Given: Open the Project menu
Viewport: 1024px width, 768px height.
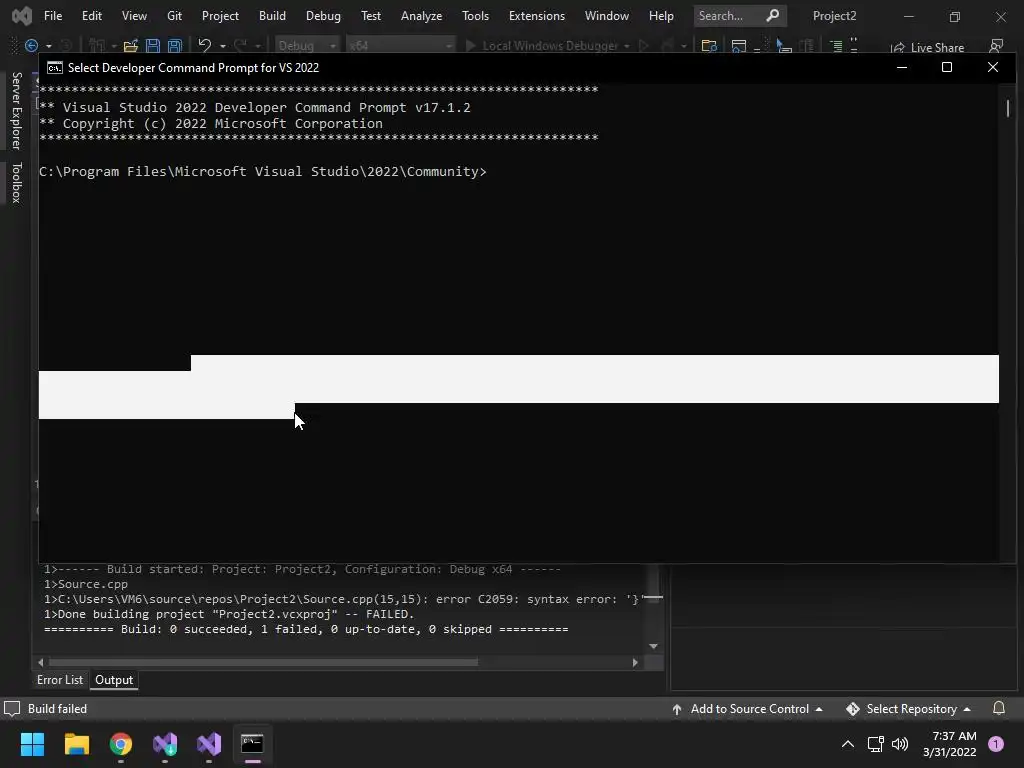Looking at the screenshot, I should click(220, 16).
